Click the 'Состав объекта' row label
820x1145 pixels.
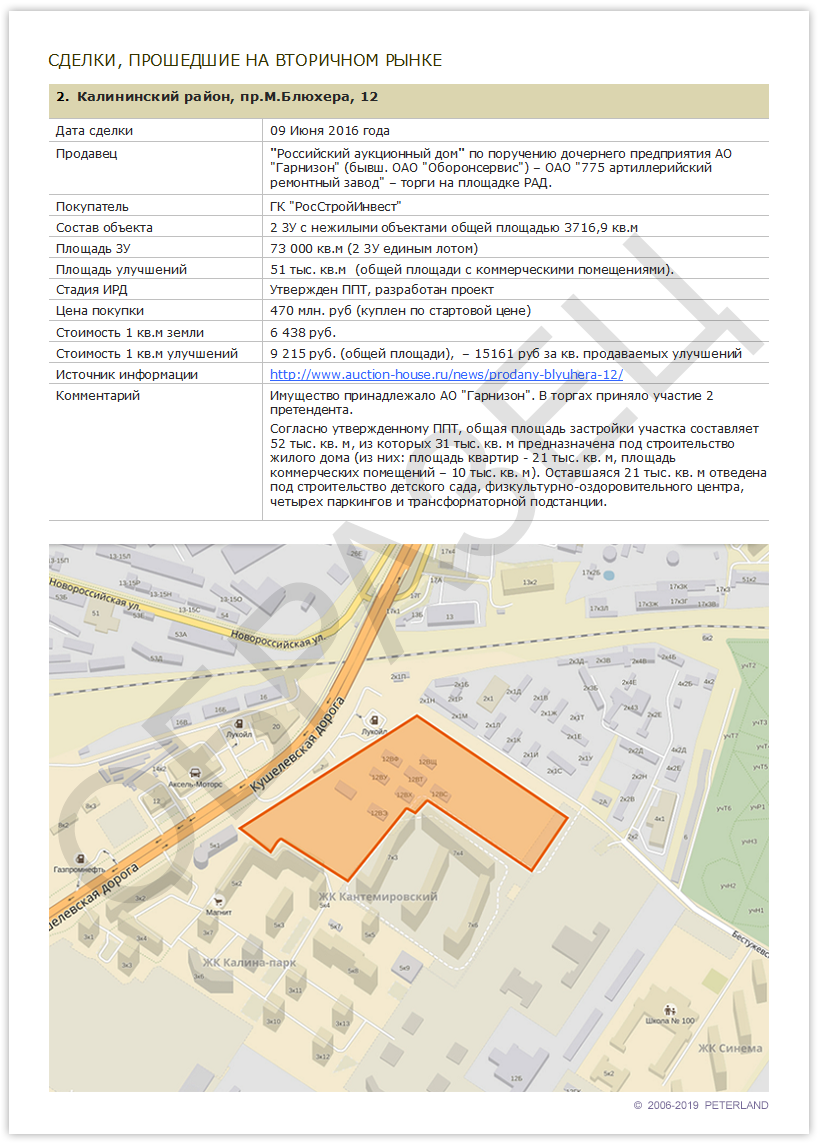click(x=104, y=228)
